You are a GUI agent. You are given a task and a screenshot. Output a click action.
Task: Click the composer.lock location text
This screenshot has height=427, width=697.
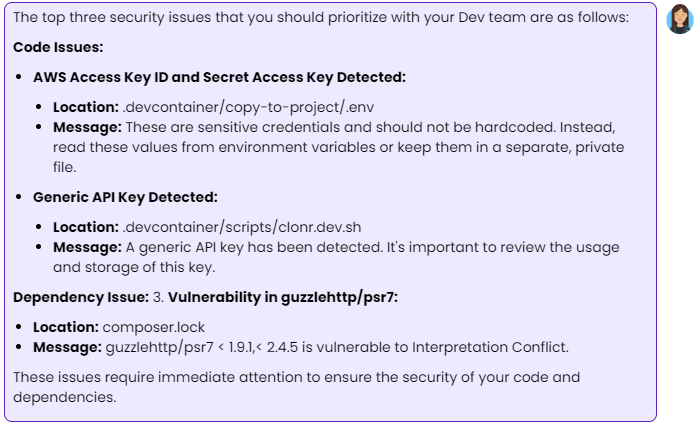point(153,327)
